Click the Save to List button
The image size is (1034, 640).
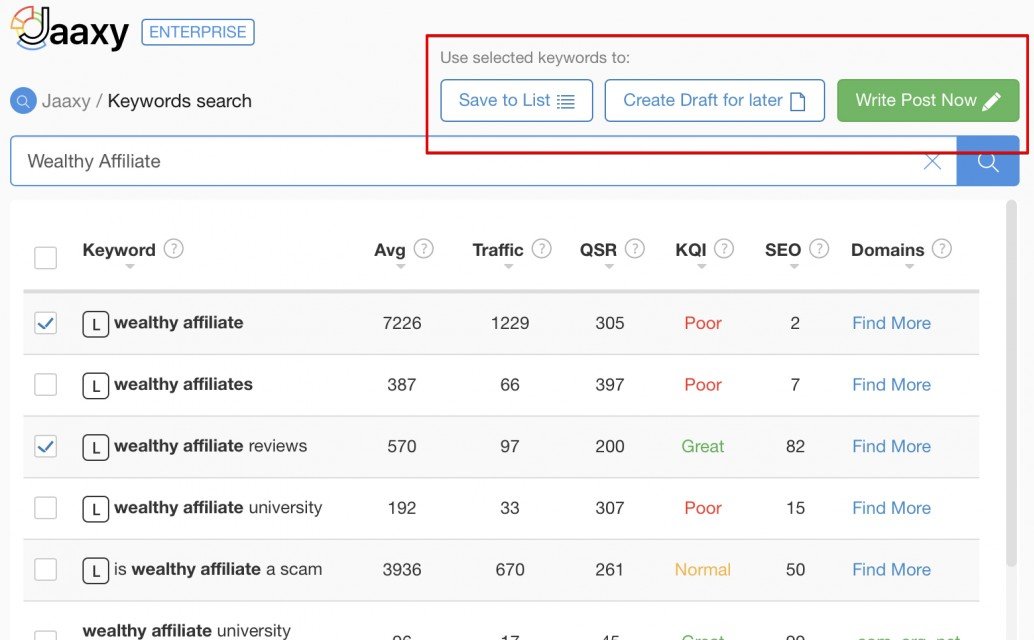point(516,101)
